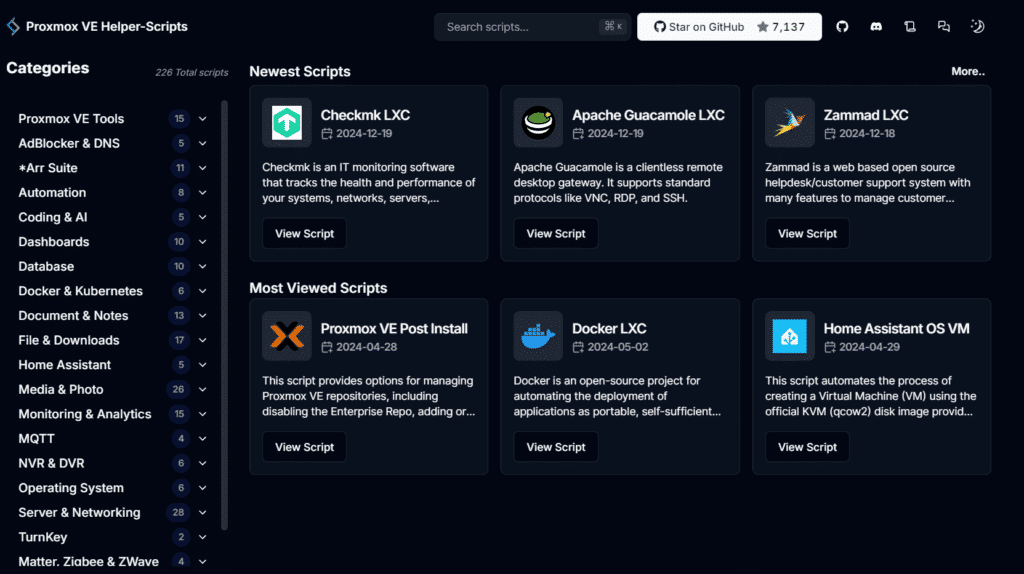The height and width of the screenshot is (574, 1024).
Task: Click the calendar icon on Home Assistant card
Action: click(829, 347)
